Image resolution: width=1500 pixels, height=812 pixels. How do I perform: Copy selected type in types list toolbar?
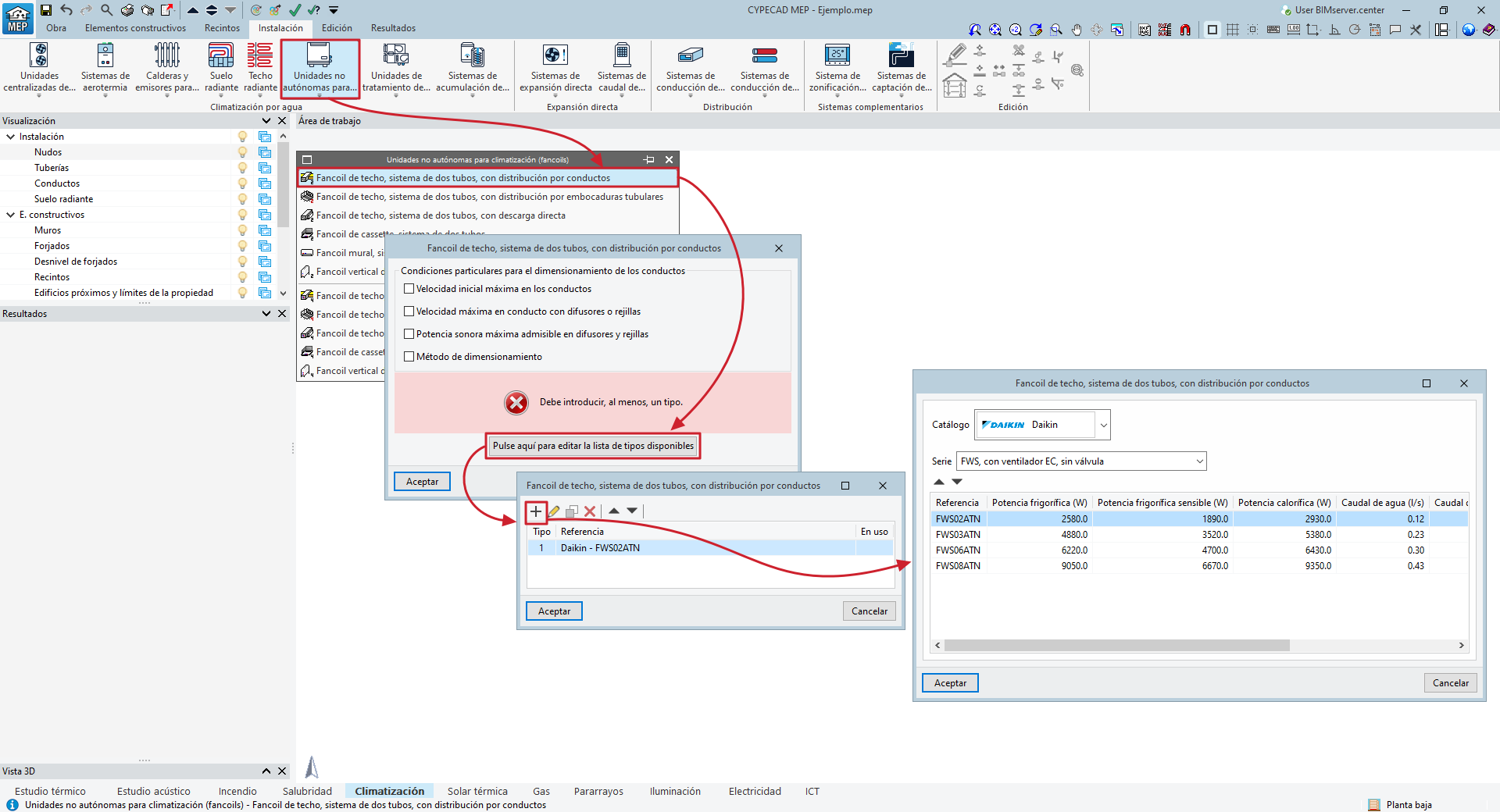[572, 511]
